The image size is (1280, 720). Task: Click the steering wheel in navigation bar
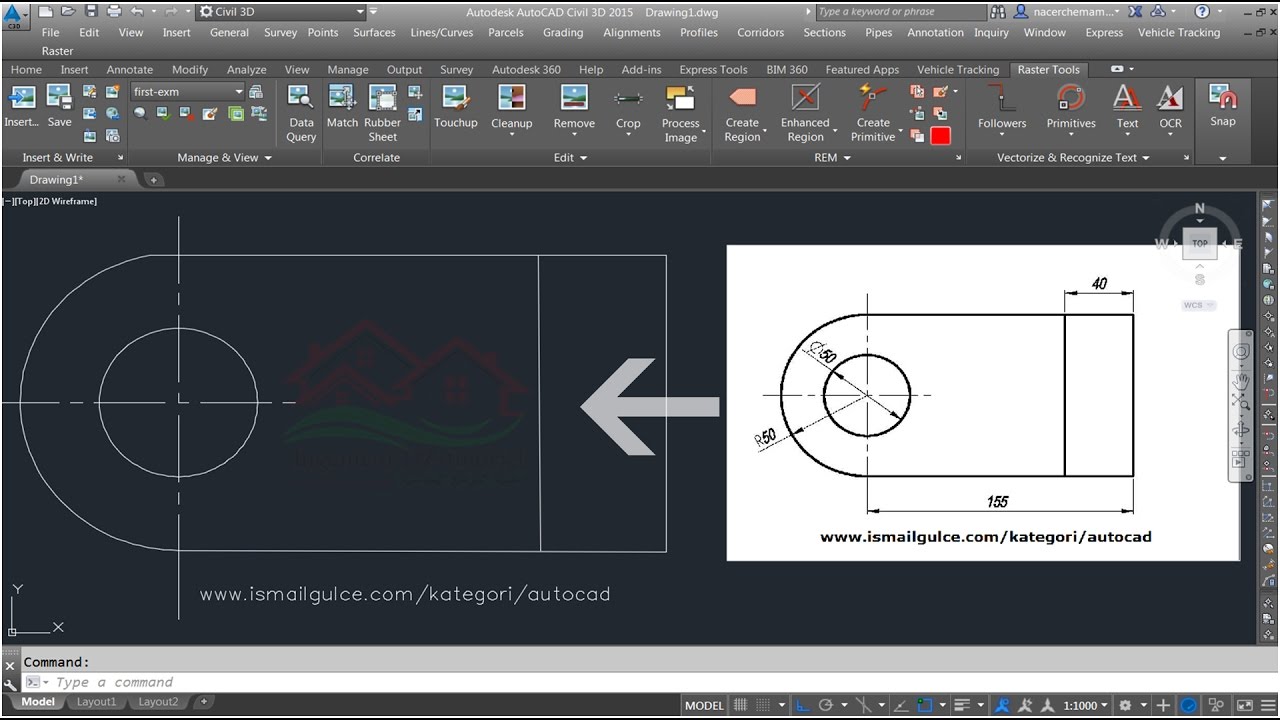1241,352
